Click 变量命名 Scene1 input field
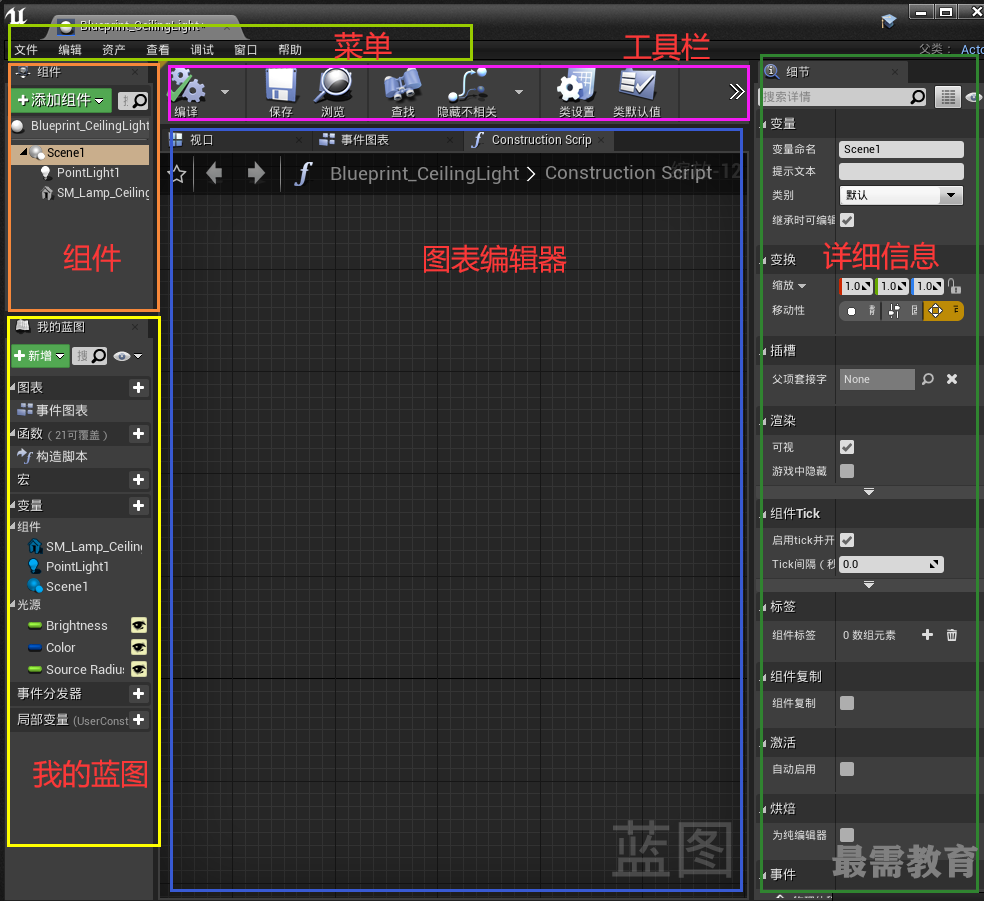 click(901, 149)
